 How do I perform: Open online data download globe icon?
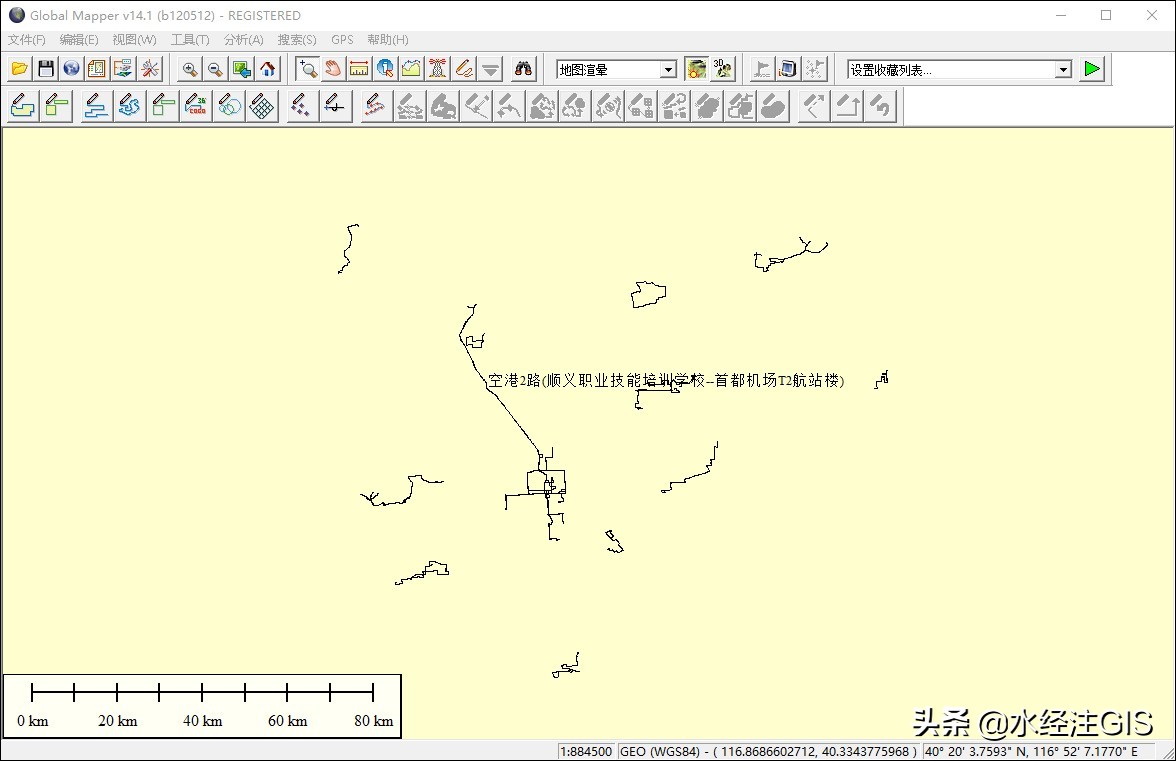click(71, 69)
